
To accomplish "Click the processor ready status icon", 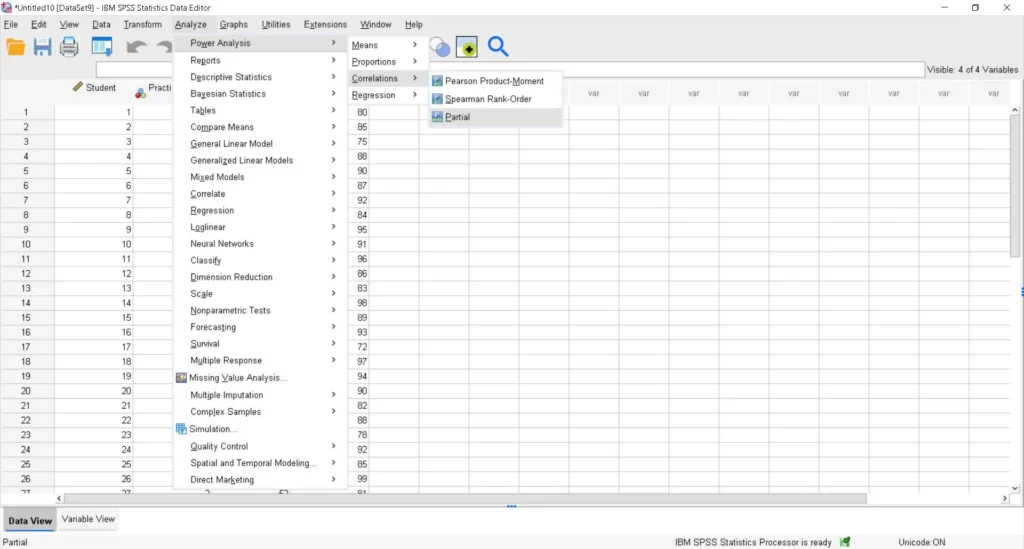I will 845,542.
